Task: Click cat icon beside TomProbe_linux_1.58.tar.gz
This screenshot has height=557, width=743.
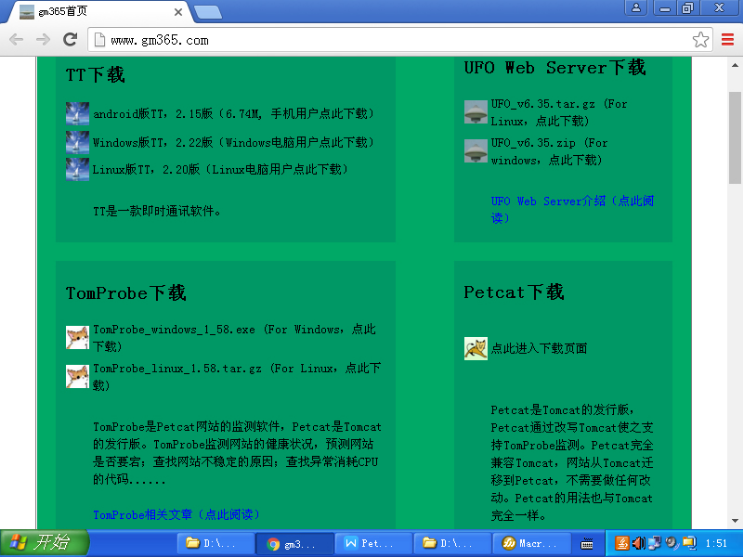Action: [x=77, y=376]
